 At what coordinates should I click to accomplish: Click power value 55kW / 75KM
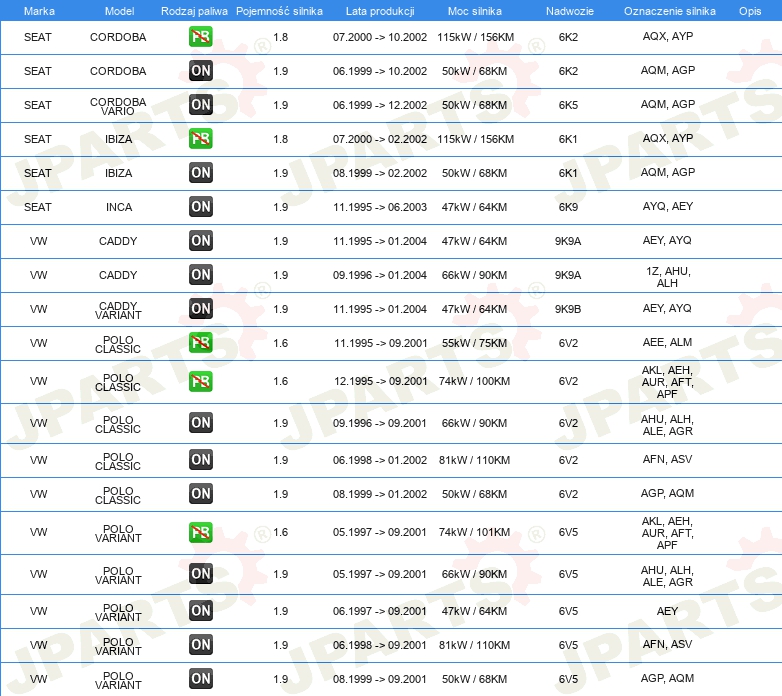pyautogui.click(x=474, y=343)
